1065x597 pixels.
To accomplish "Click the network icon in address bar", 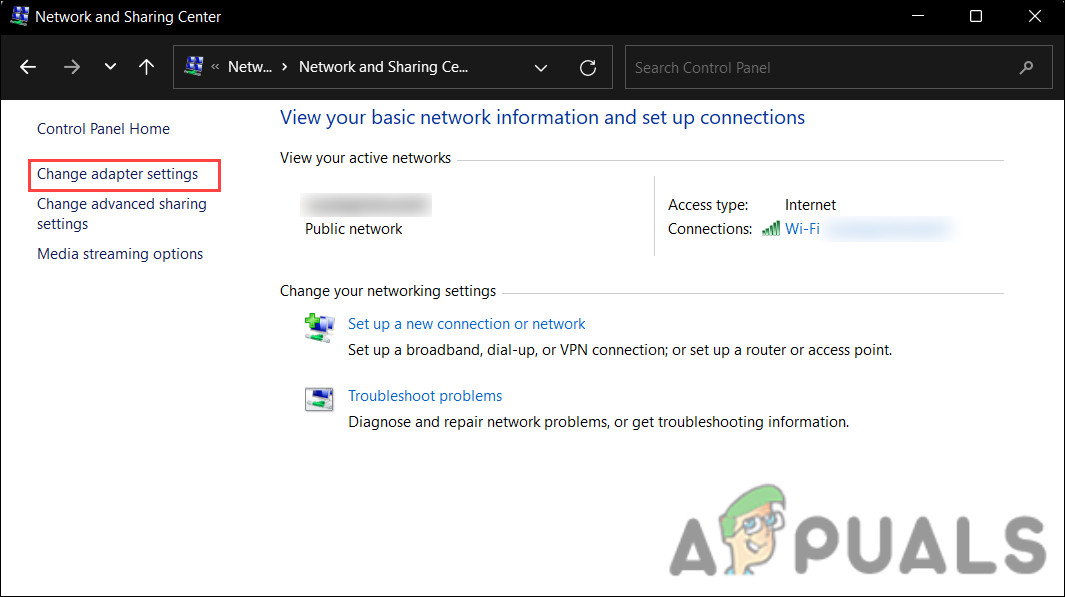I will click(195, 67).
